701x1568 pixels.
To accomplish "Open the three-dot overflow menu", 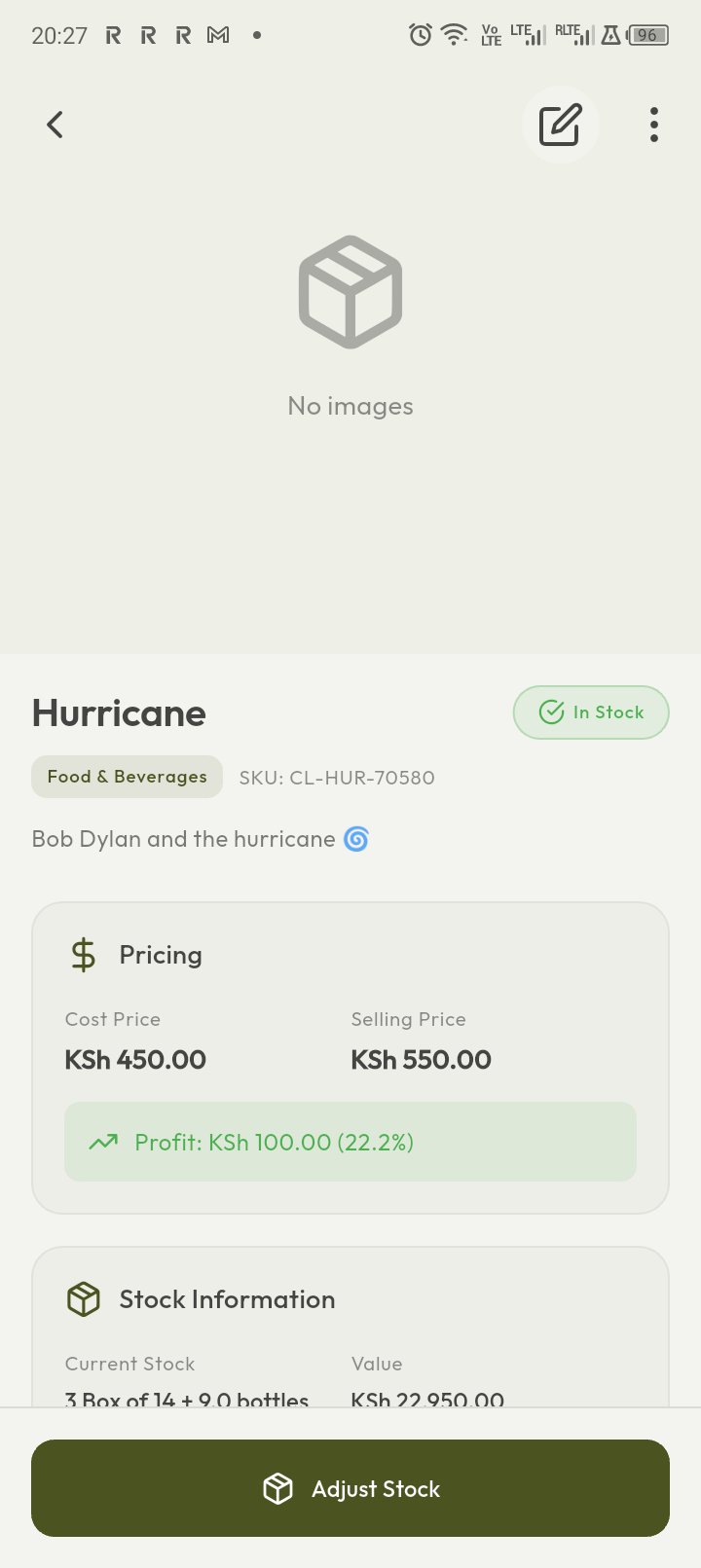I will (x=654, y=125).
